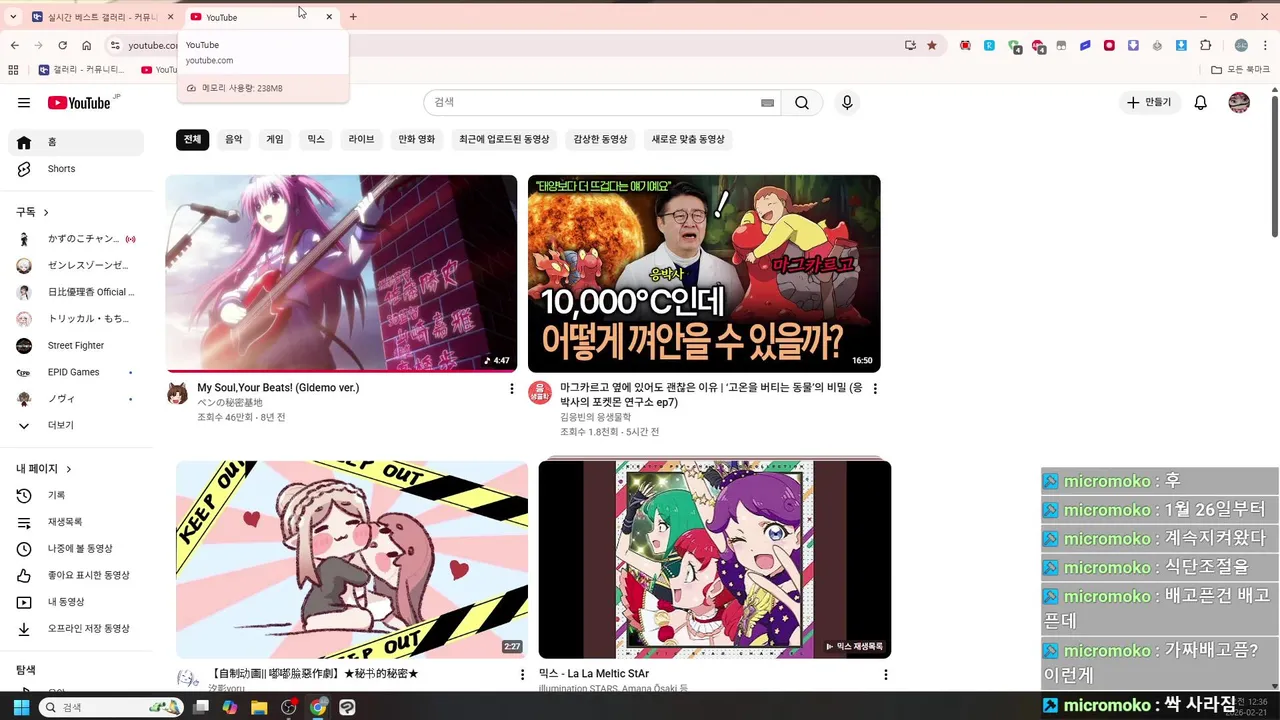The image size is (1280, 720).
Task: Select 새로운 맞춤 동영상 chip
Action: pos(688,140)
